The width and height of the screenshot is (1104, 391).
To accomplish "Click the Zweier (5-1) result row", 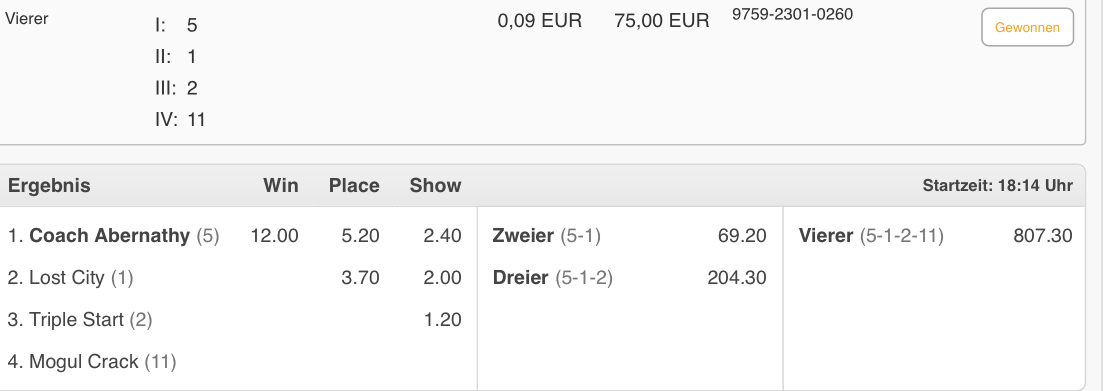I will pyautogui.click(x=629, y=235).
